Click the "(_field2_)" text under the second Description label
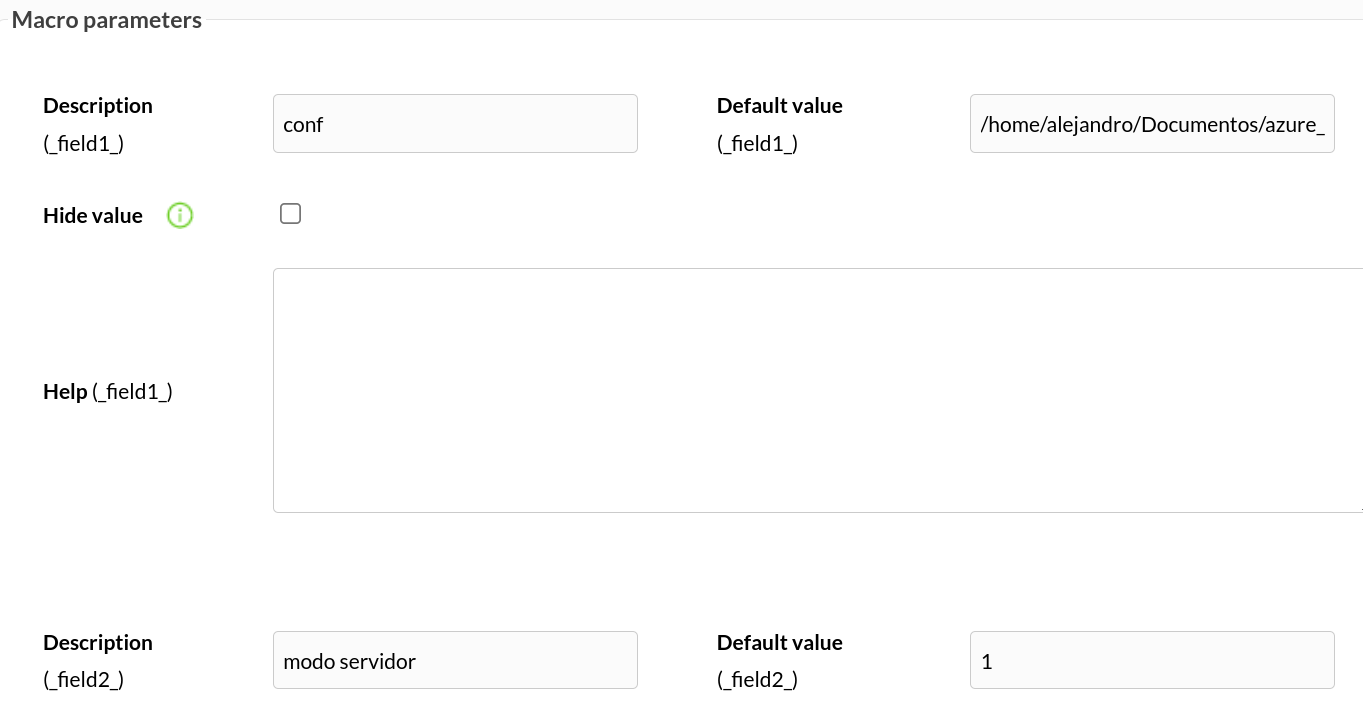This screenshot has height=707, width=1363. coord(84,681)
